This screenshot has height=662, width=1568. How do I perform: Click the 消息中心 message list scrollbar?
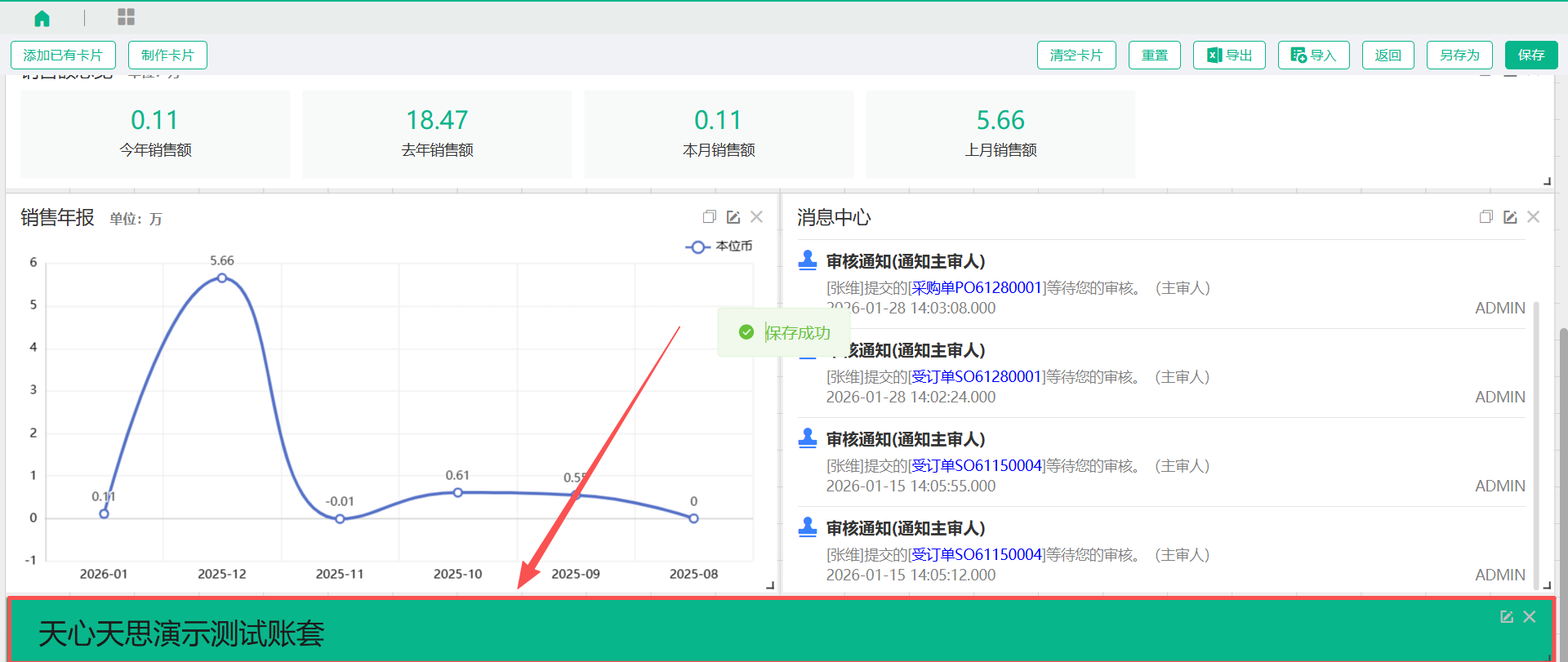(1536, 441)
